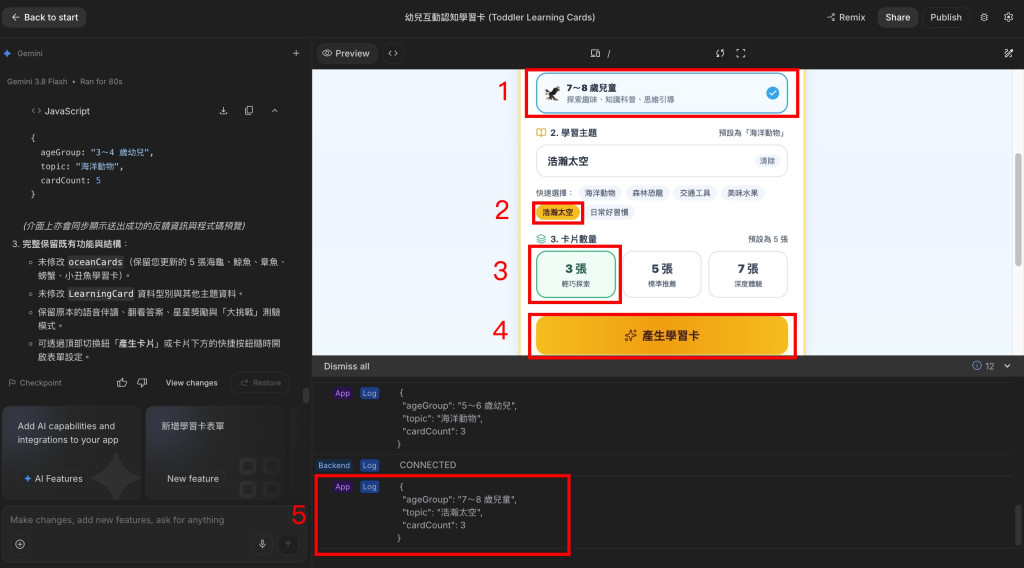This screenshot has width=1024, height=568.
Task: Click the preview panel vertical scrollbar
Action: [1018, 209]
